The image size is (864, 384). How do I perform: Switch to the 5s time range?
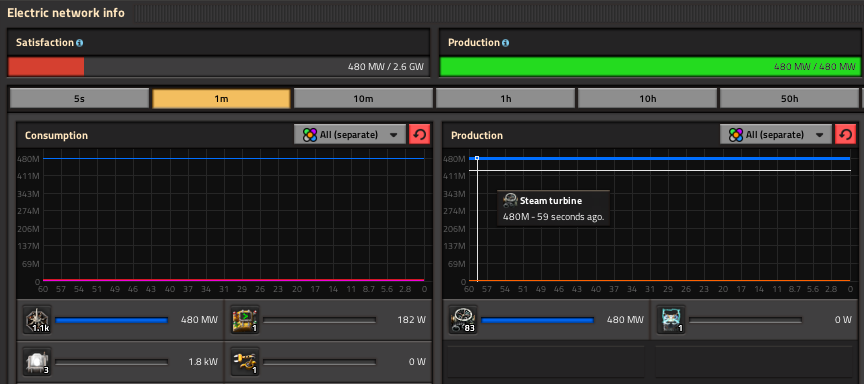[x=79, y=99]
